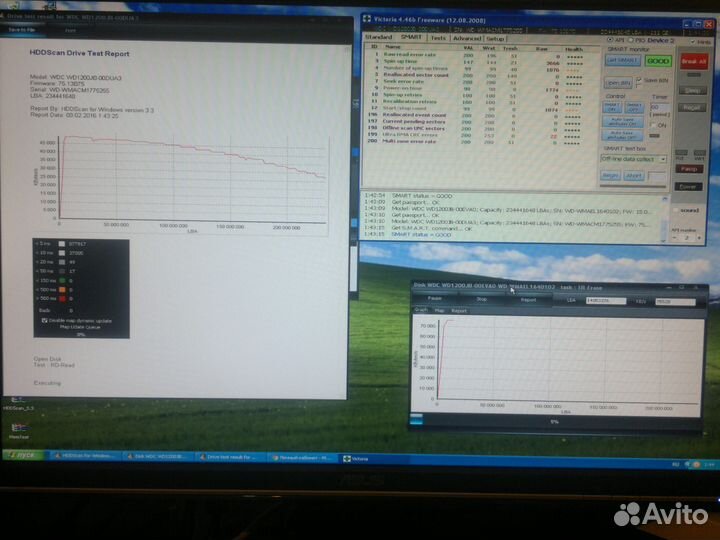Click Auto save attributes OFF button
720x540 pixels.
click(622, 135)
